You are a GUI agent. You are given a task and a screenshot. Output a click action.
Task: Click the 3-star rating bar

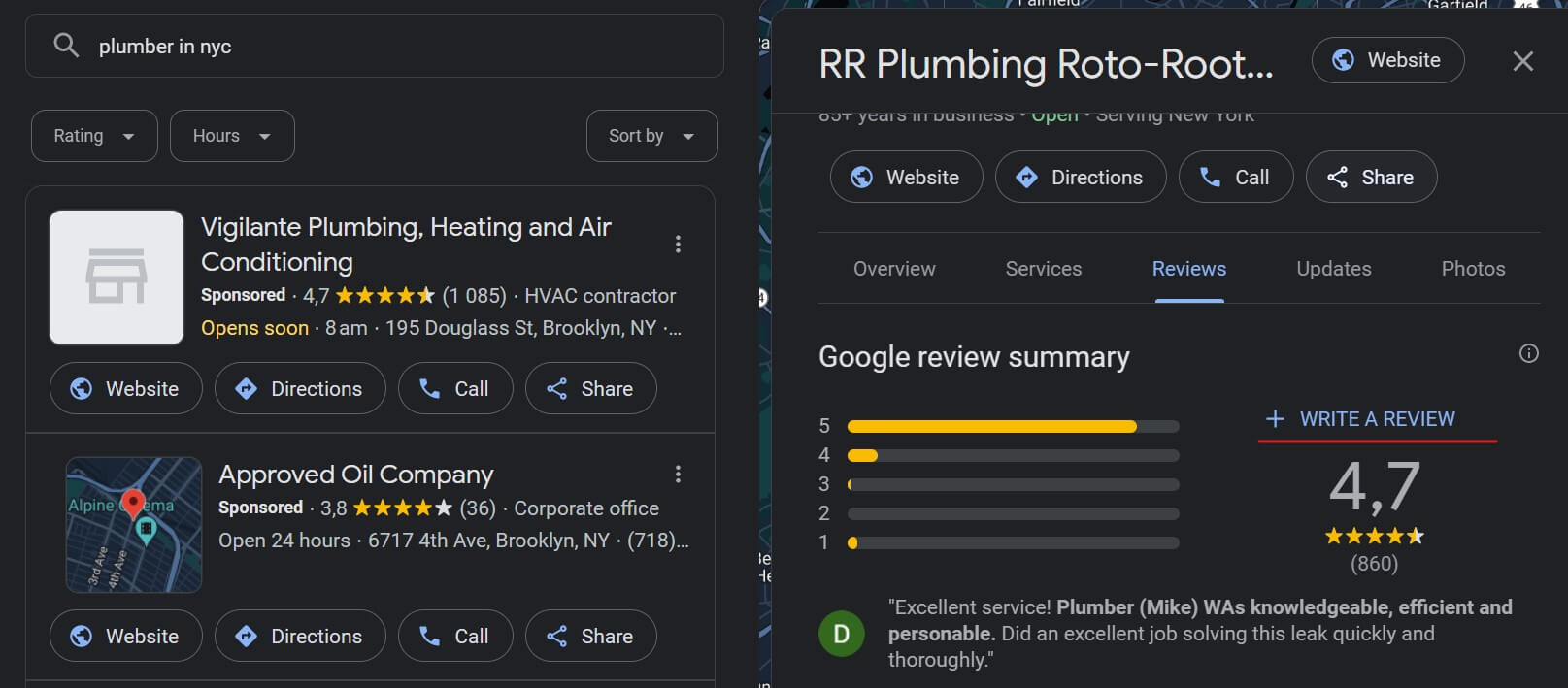(x=1013, y=484)
